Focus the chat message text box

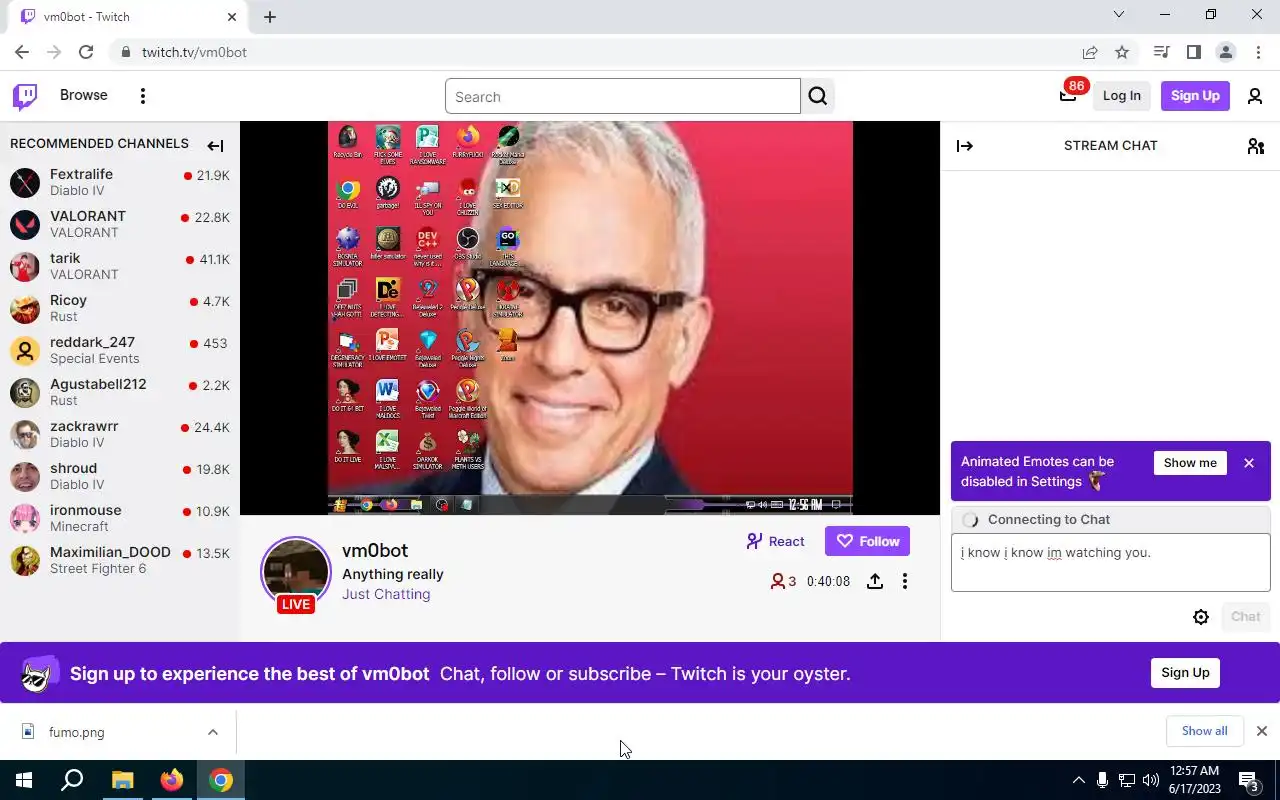tap(1110, 562)
